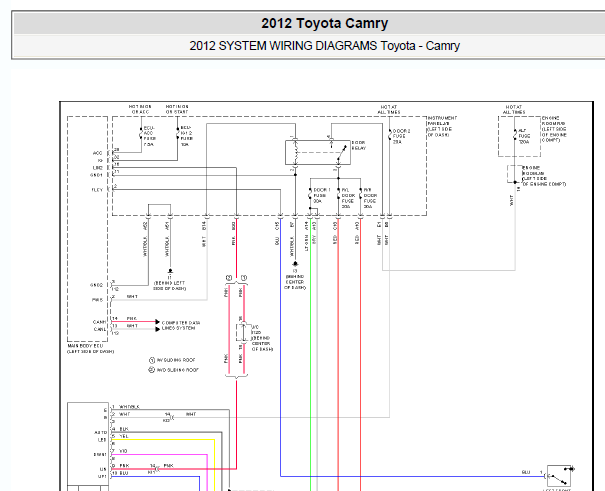
Task: Click the ground point behind center of dash
Action: click(295, 264)
